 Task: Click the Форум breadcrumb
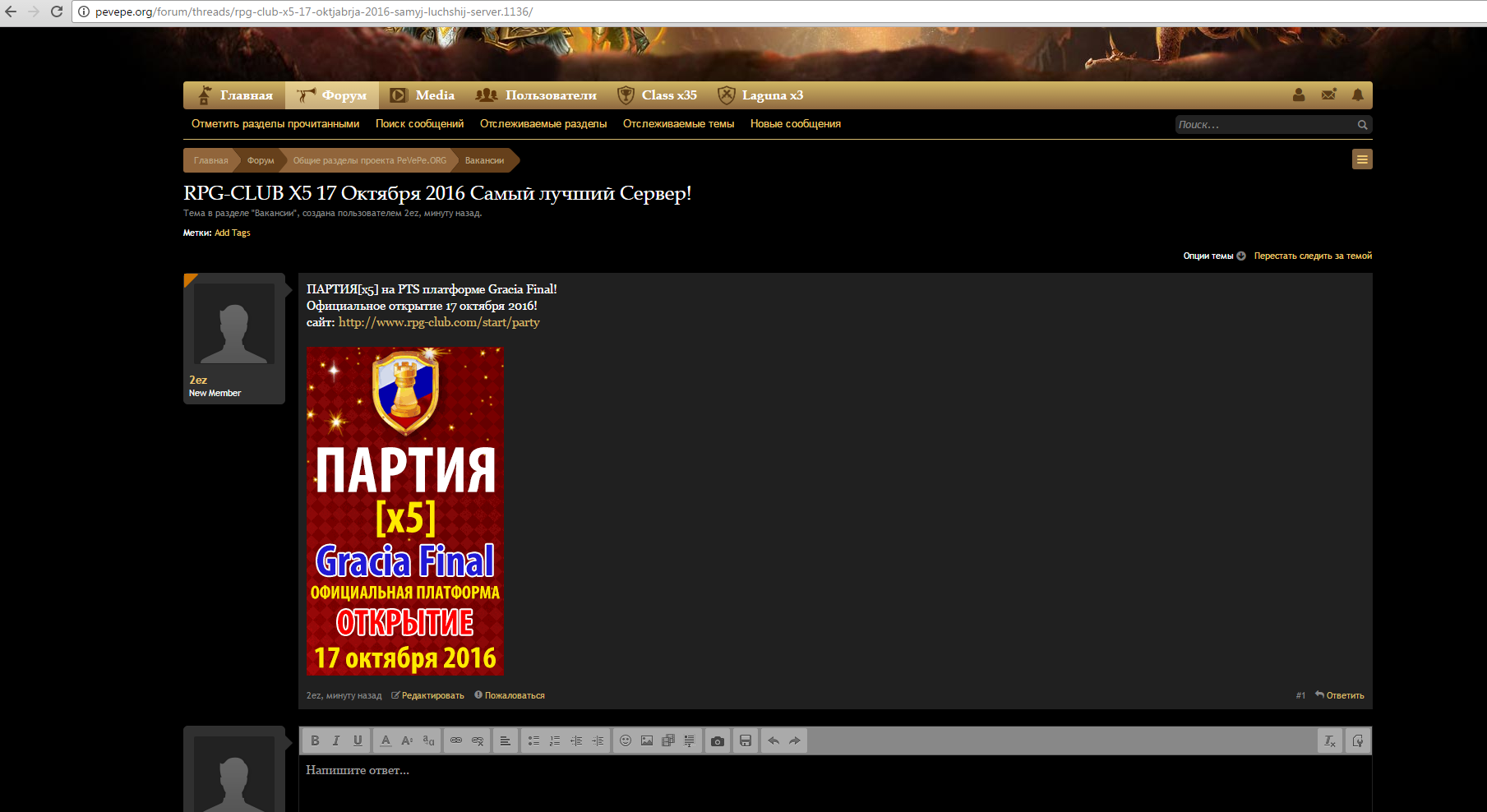[261, 160]
